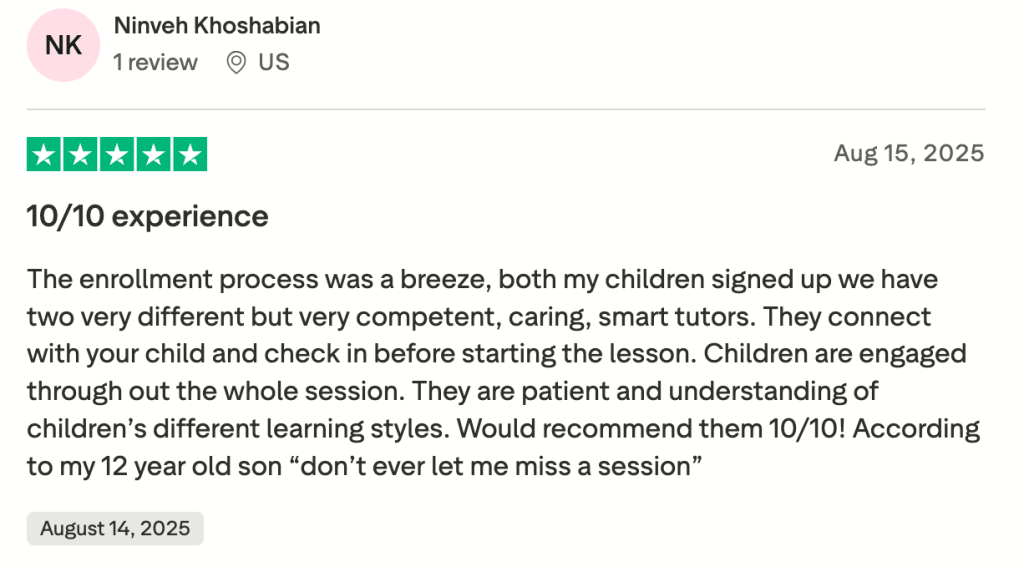Open Ninveh Khoshabian's reviewer profile
Image resolution: width=1024 pixels, height=572 pixels.
pos(217,26)
